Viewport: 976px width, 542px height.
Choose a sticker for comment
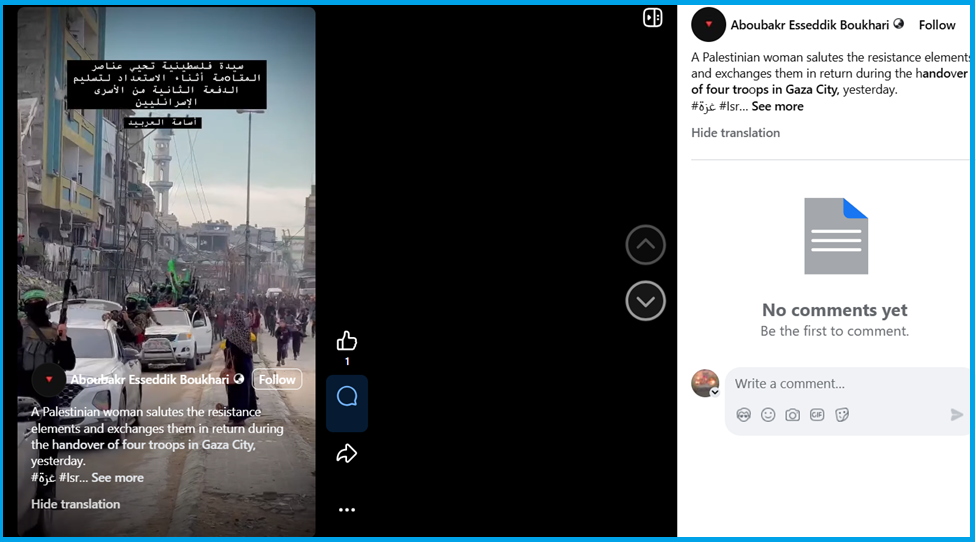(x=842, y=414)
